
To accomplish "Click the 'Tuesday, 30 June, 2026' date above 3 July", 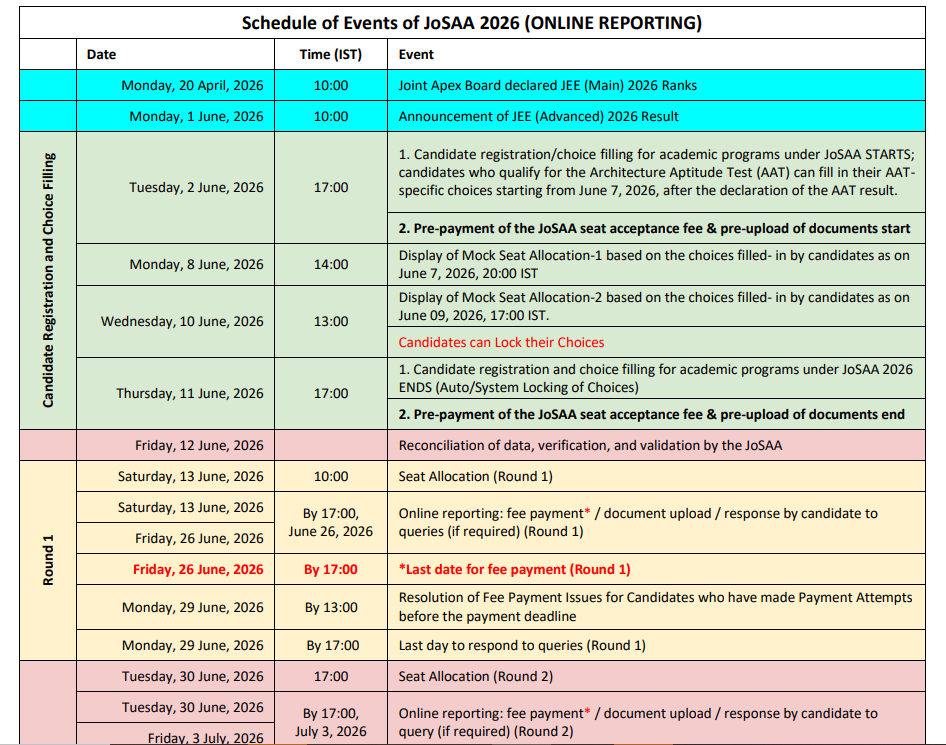I will click(192, 707).
